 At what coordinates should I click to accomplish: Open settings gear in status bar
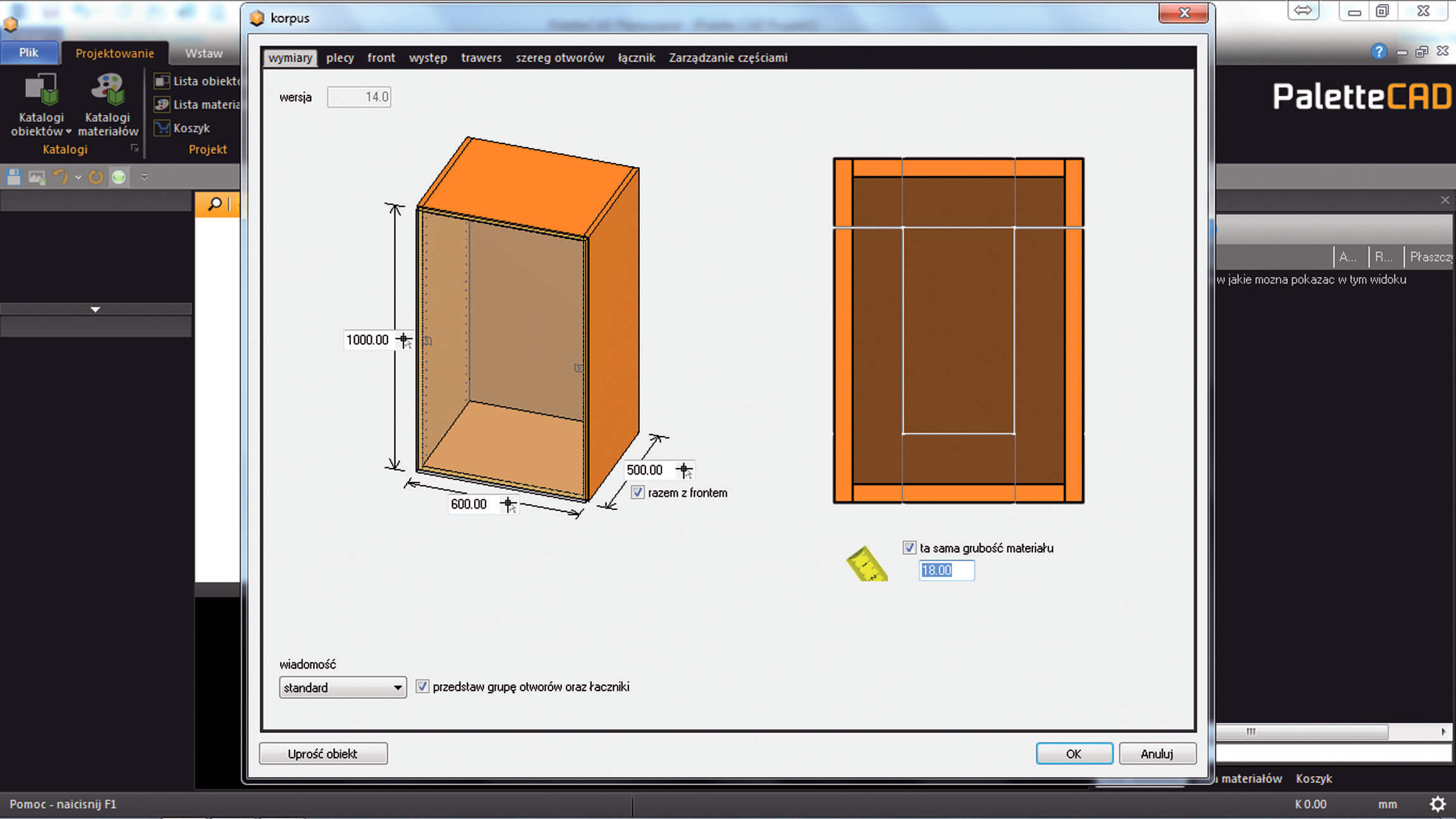[x=1438, y=804]
